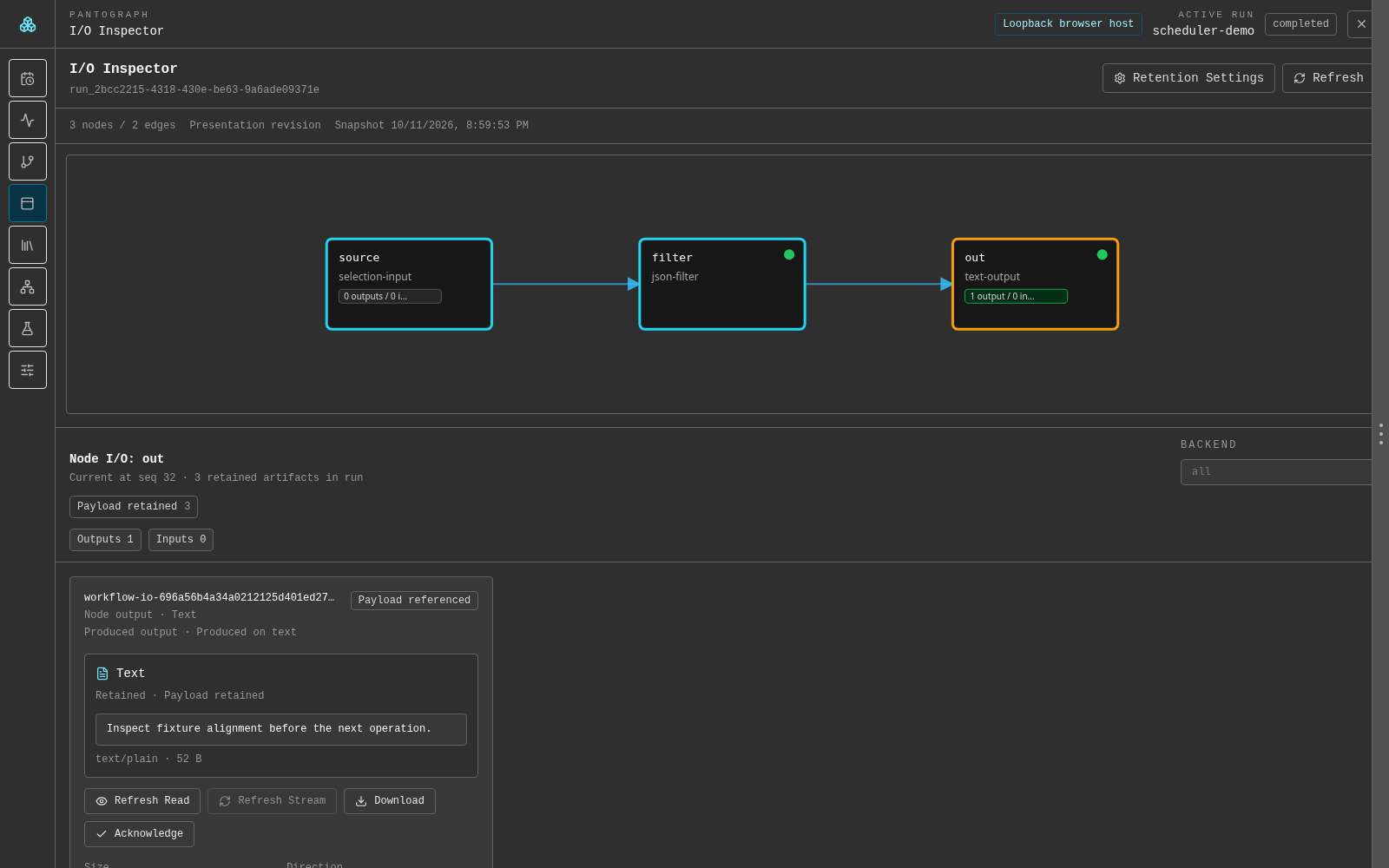The width and height of the screenshot is (1389, 868).
Task: Open the library books sidebar icon
Action: tap(28, 245)
